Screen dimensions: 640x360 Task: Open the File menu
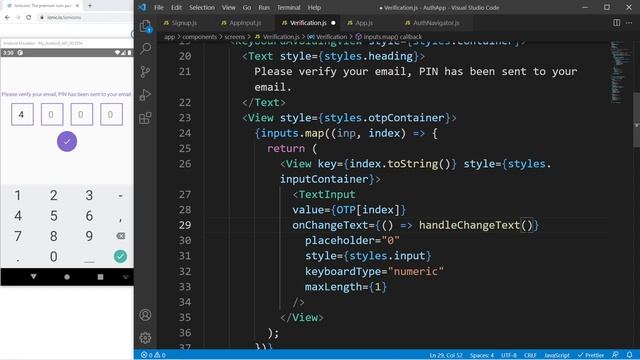click(x=159, y=7)
